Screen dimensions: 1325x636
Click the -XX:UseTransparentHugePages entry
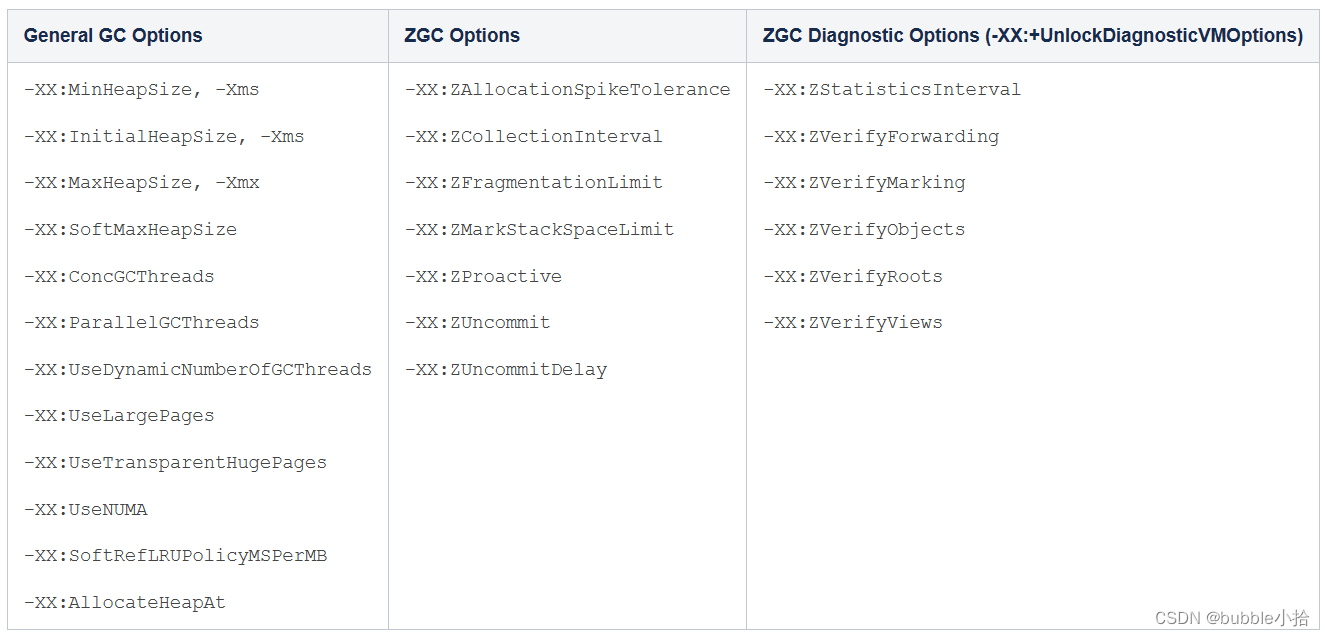pos(175,463)
